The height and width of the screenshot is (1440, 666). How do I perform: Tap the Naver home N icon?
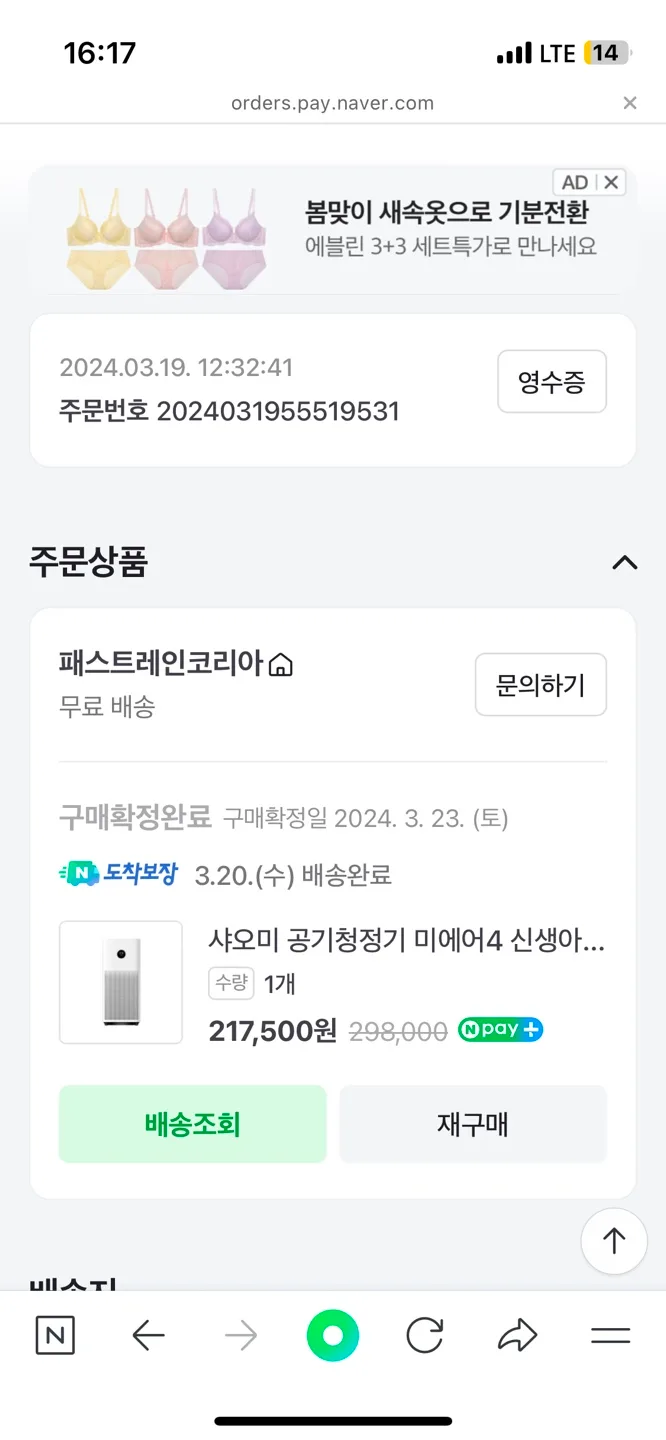[55, 1336]
